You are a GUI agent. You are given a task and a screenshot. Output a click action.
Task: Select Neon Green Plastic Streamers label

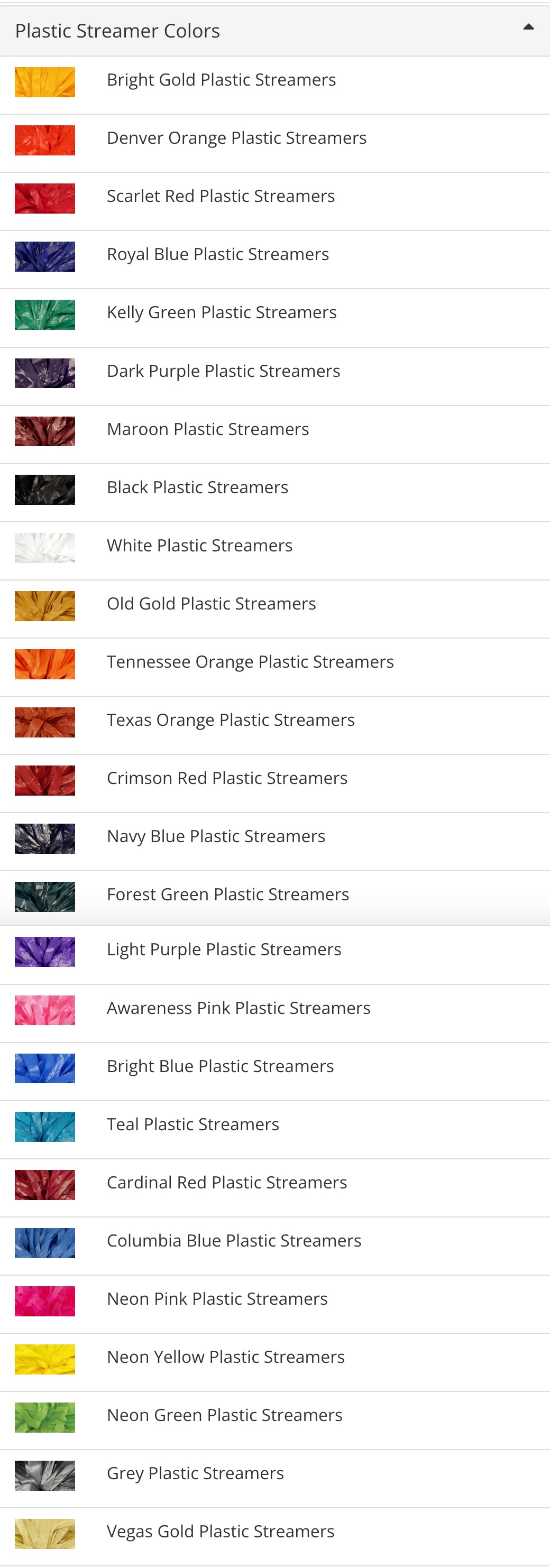(224, 1415)
